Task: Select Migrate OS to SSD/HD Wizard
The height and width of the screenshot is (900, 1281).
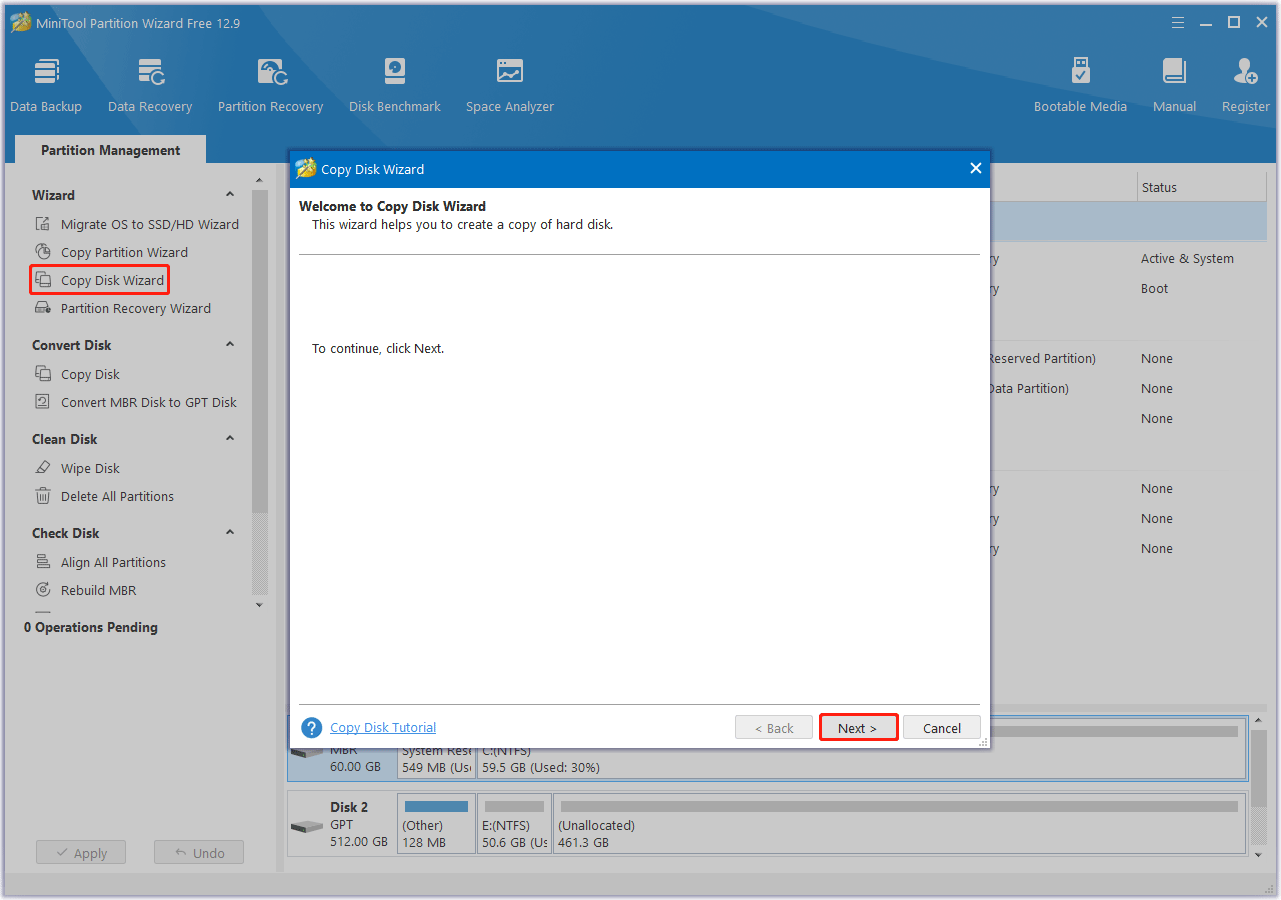Action: point(150,224)
